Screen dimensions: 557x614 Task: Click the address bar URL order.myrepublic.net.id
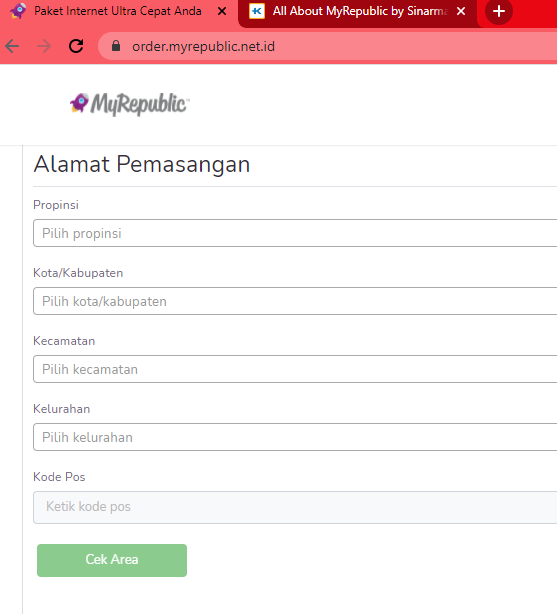[203, 47]
